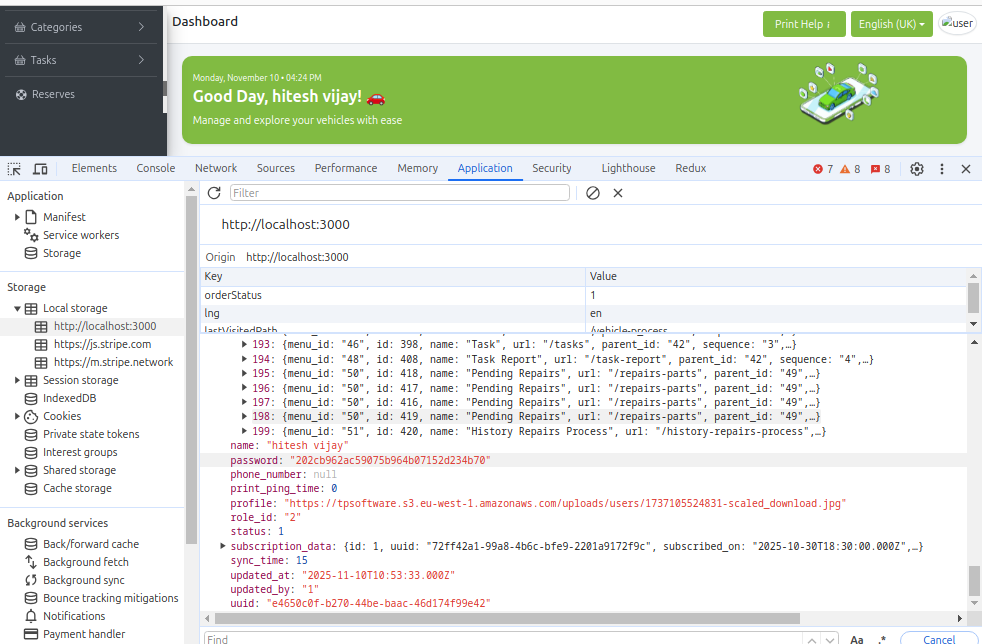
Task: Click the Manifest file icon
Action: click(x=31, y=217)
